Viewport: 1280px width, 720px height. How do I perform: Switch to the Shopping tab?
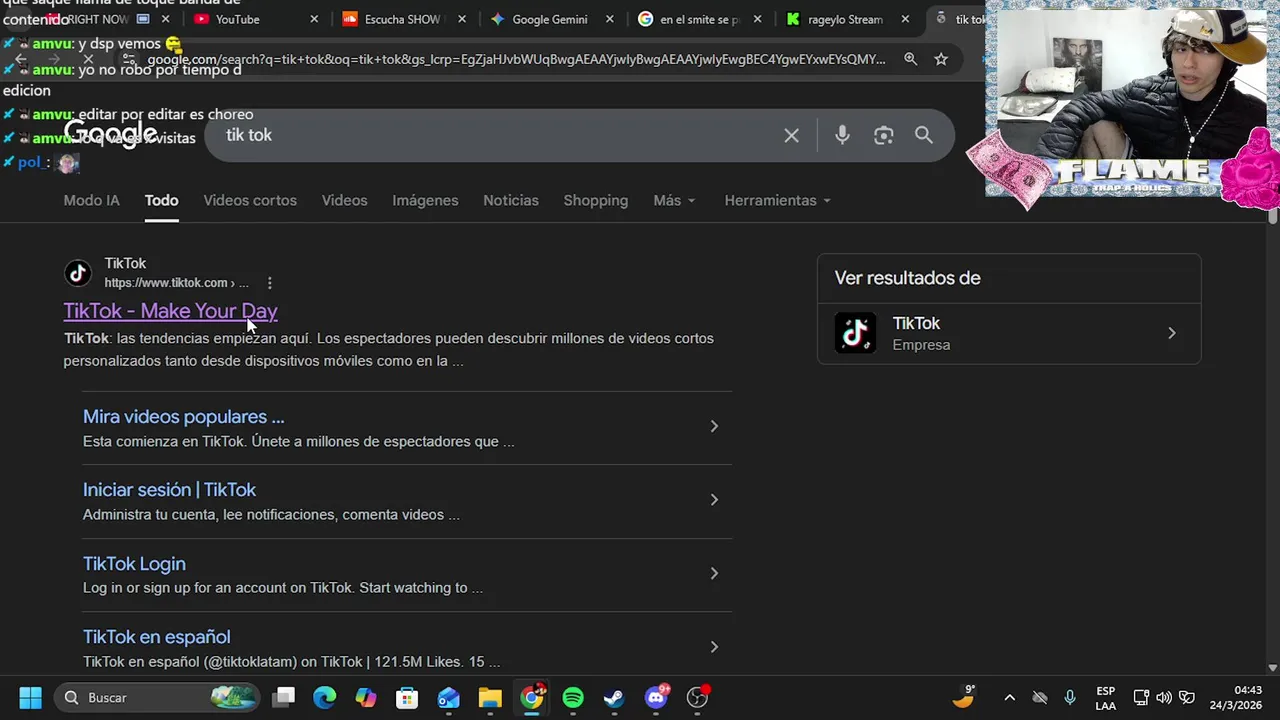coord(595,200)
